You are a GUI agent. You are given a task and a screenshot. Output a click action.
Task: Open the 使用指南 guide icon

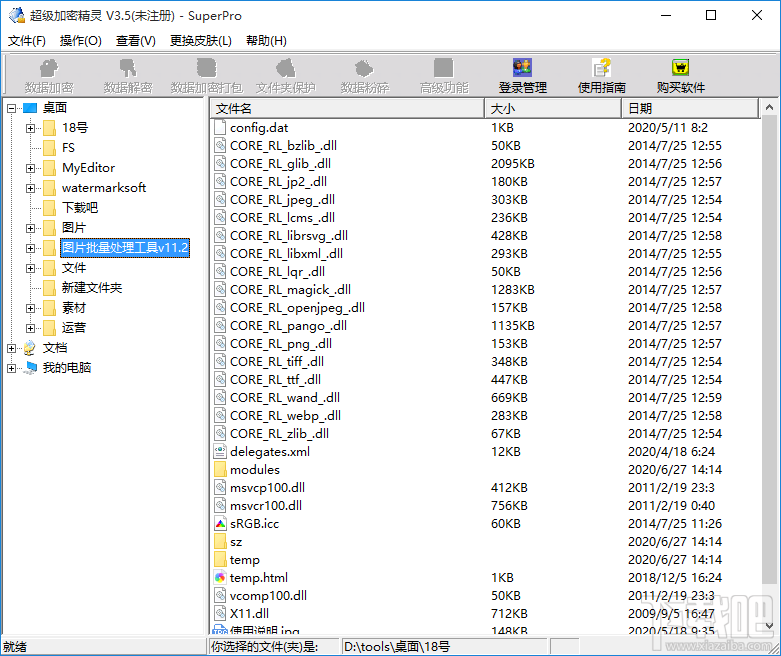(x=602, y=69)
